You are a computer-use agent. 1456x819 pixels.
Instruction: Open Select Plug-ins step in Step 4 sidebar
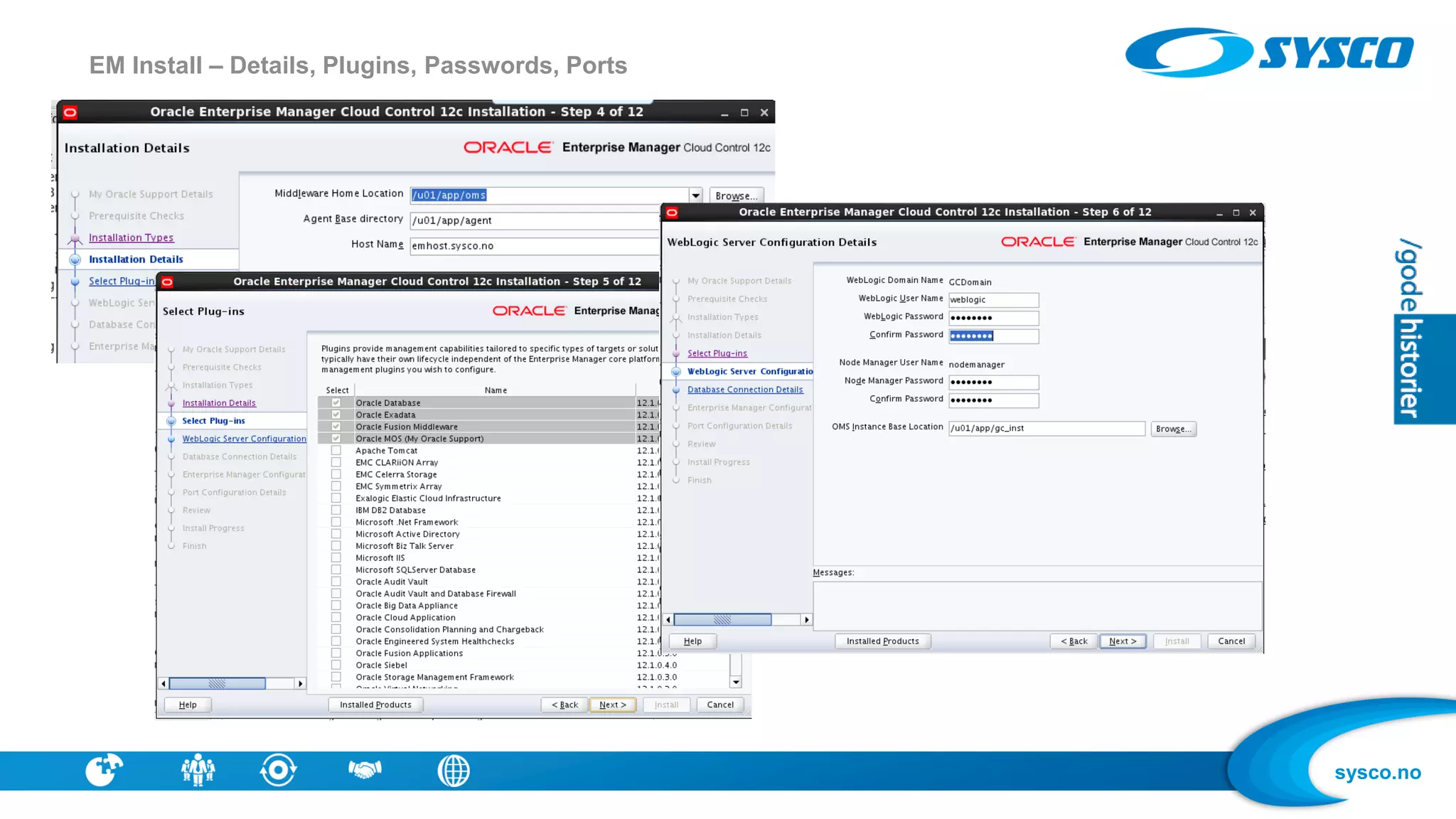tap(122, 281)
